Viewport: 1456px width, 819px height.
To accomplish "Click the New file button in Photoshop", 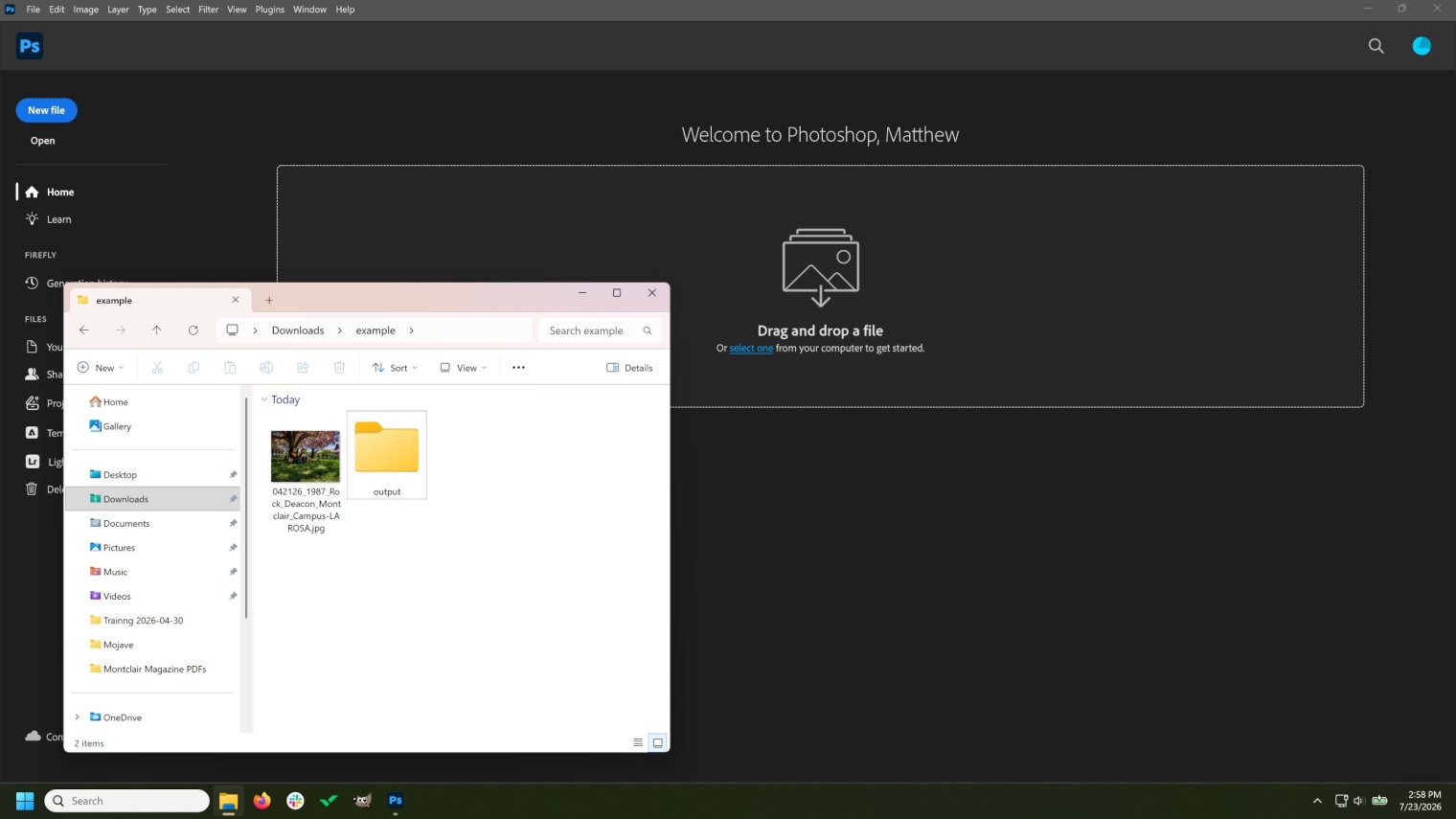I will click(46, 110).
